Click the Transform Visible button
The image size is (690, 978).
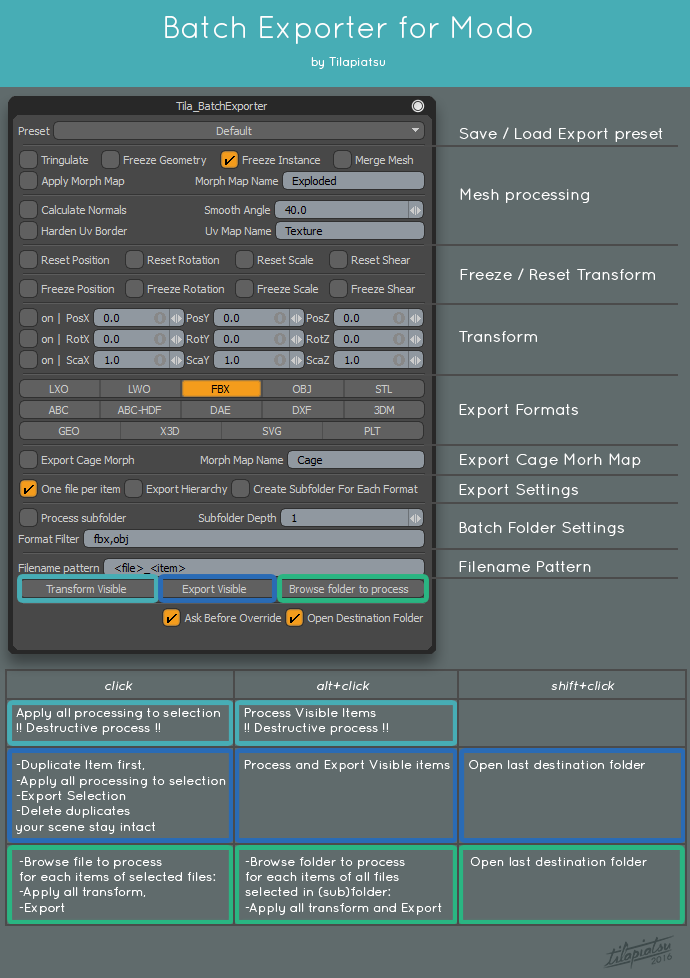[x=87, y=589]
